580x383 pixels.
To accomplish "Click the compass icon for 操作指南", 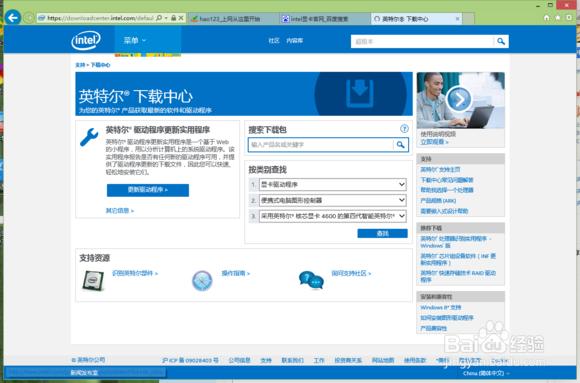I will click(x=202, y=281).
